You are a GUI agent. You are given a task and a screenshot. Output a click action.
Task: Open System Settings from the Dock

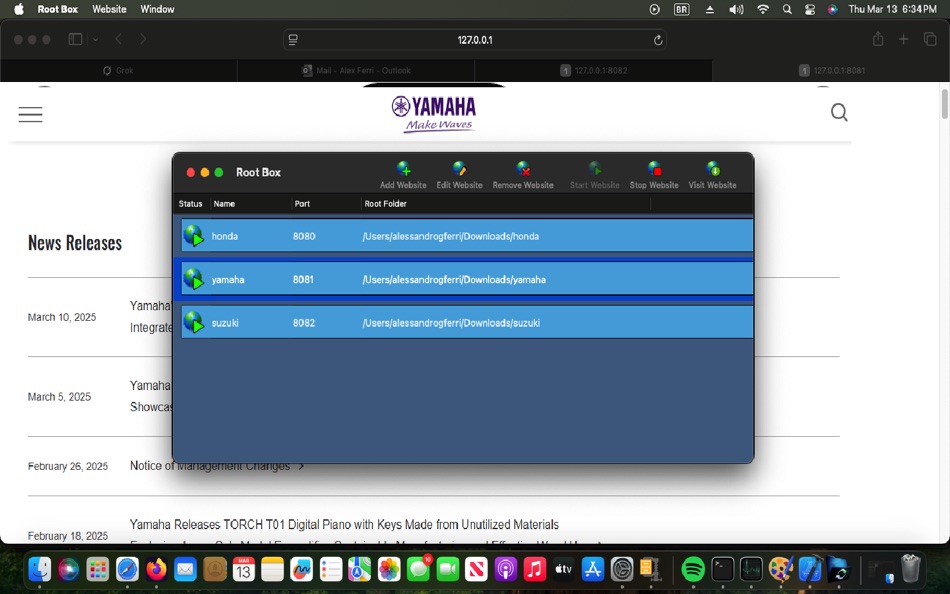622,569
